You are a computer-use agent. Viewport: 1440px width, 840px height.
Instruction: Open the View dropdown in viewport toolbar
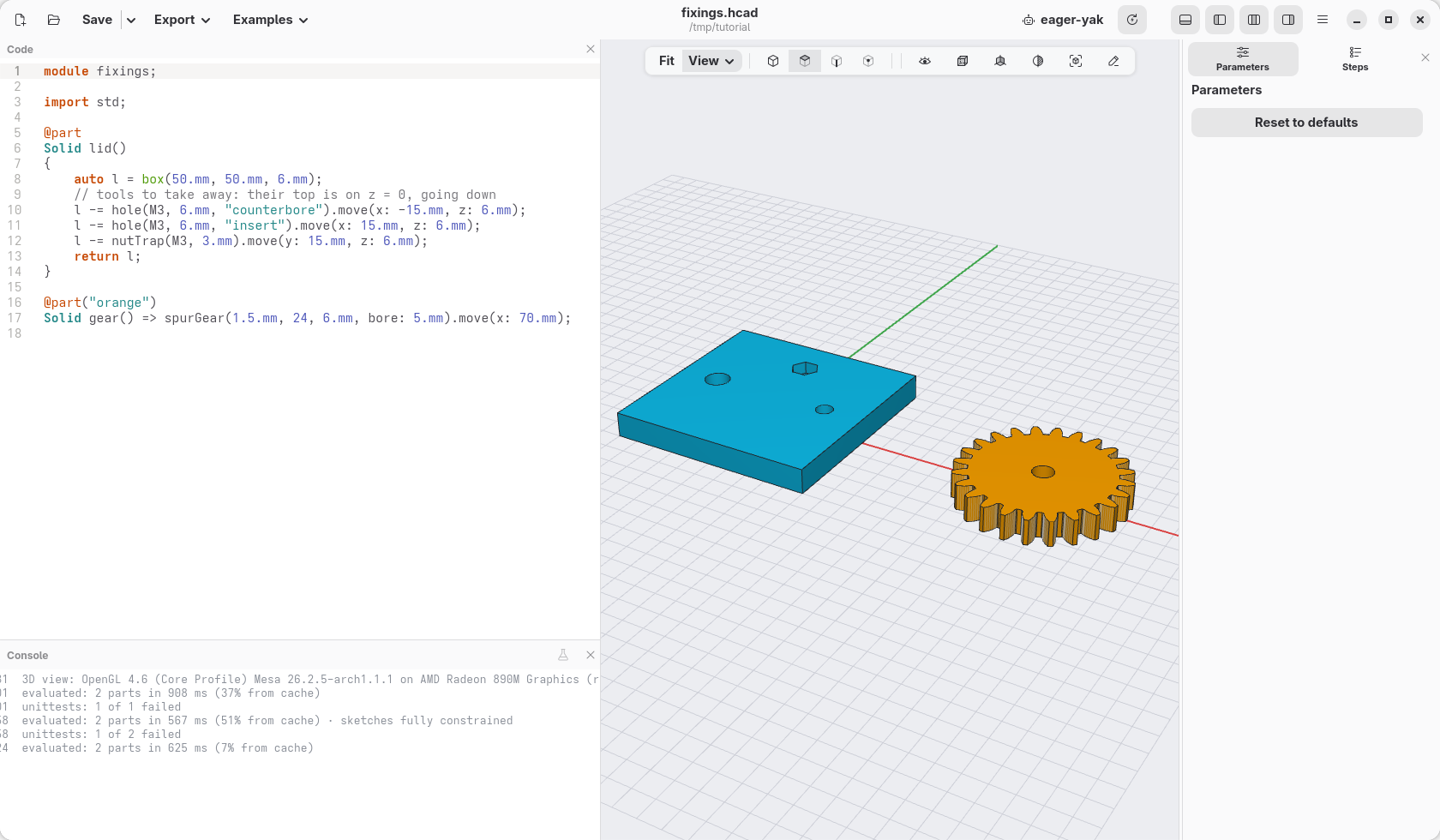pos(711,61)
